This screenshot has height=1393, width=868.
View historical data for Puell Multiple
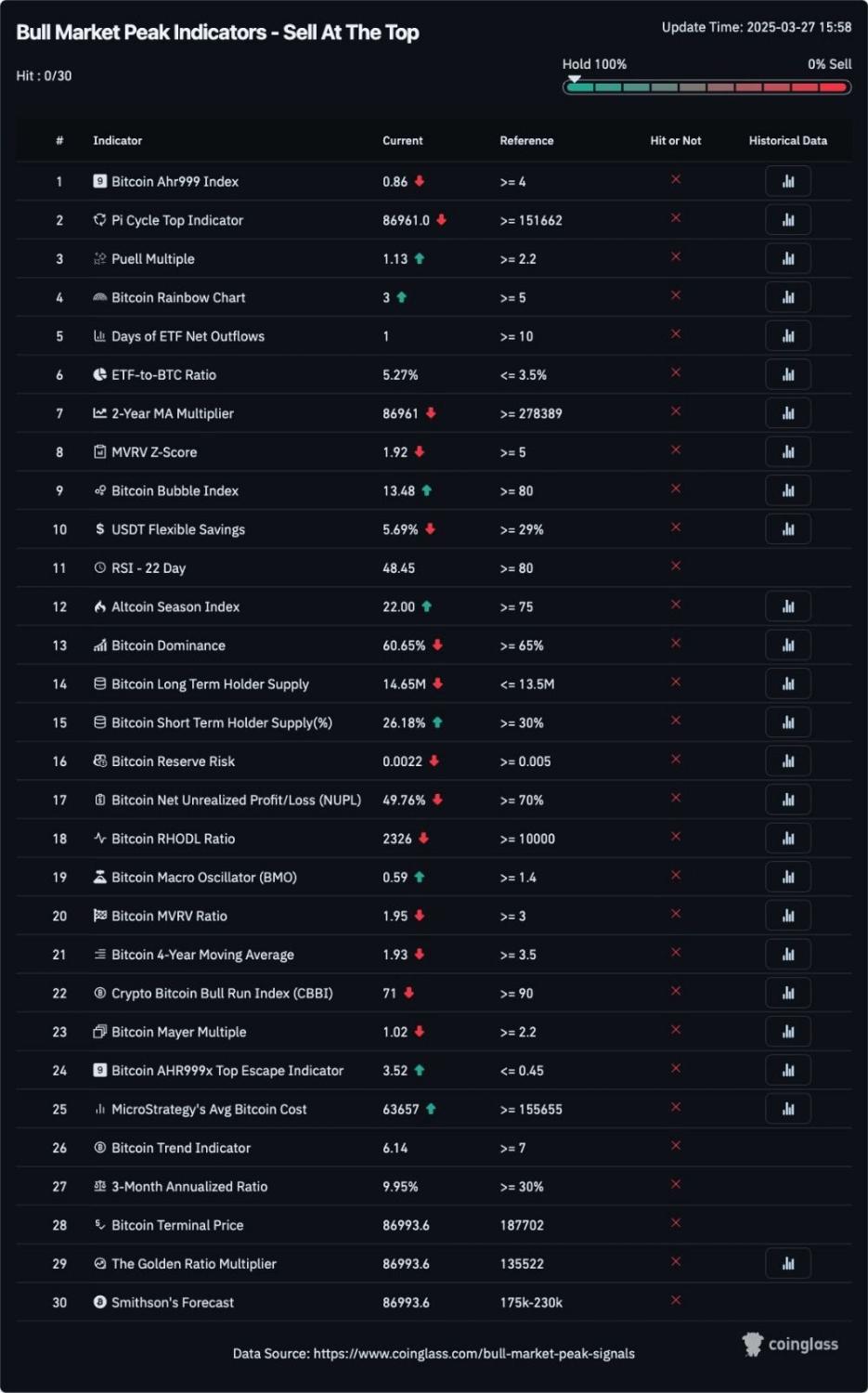point(787,259)
